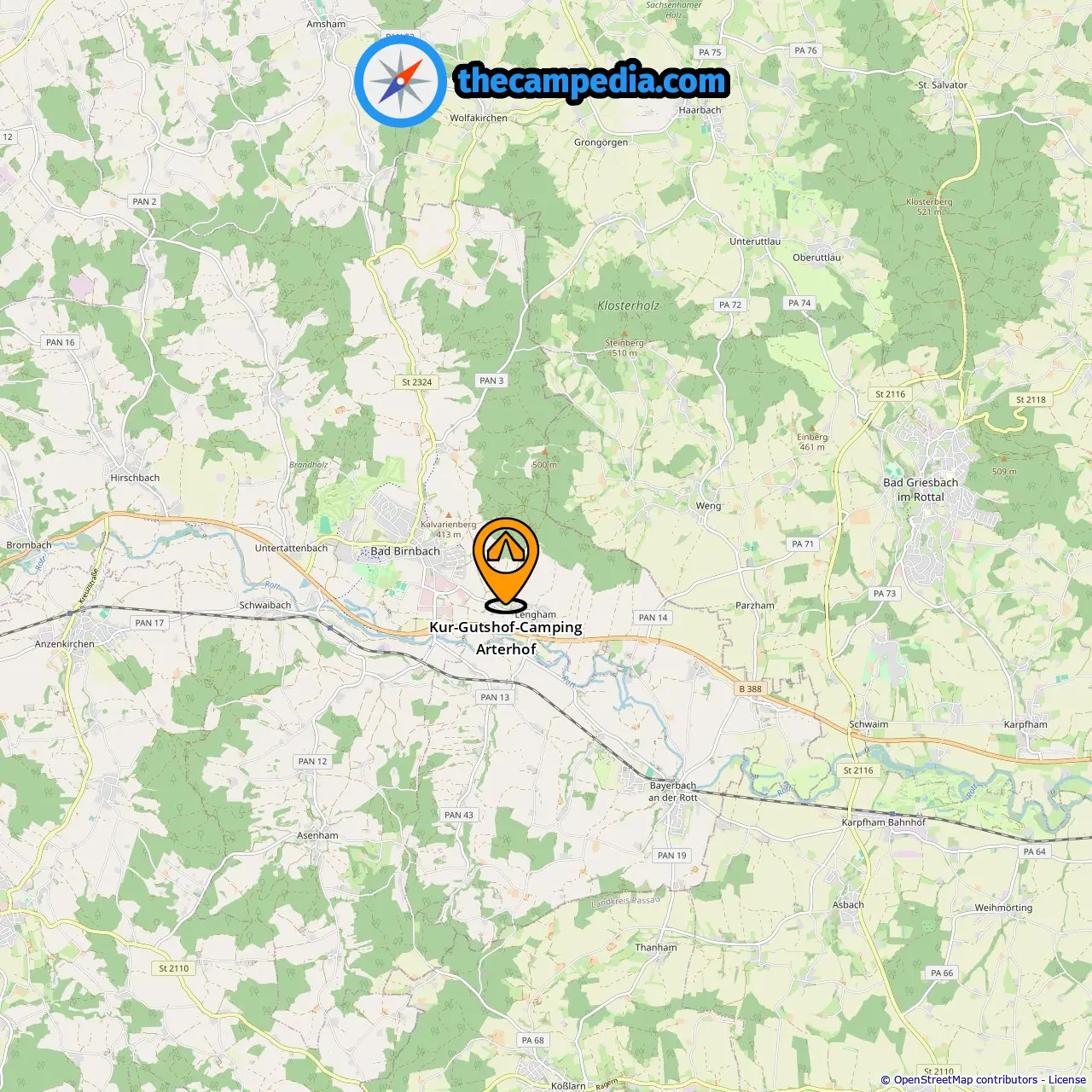Screen dimensions: 1092x1092
Task: Click the Bad Birnbach town label
Action: click(x=405, y=551)
